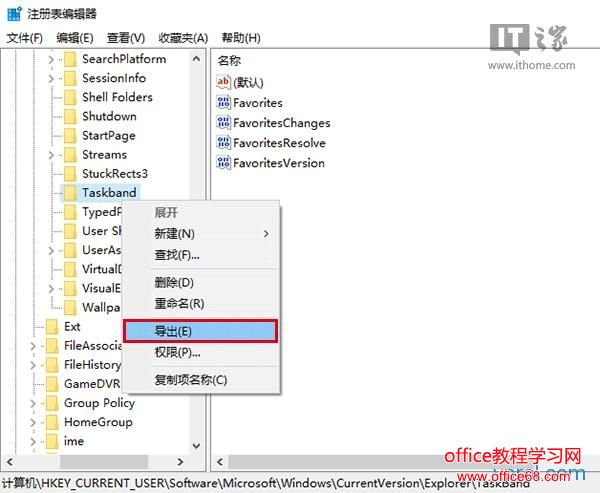Choose 复制项名称(C) in the context menu
600x493 pixels.
(202, 380)
